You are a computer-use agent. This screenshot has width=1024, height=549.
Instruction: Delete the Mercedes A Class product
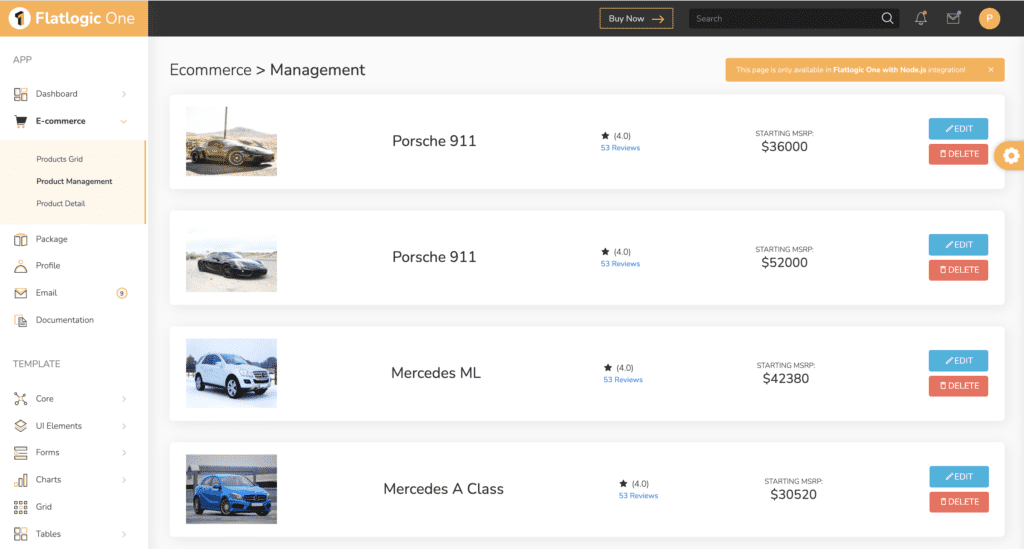pyautogui.click(x=959, y=501)
